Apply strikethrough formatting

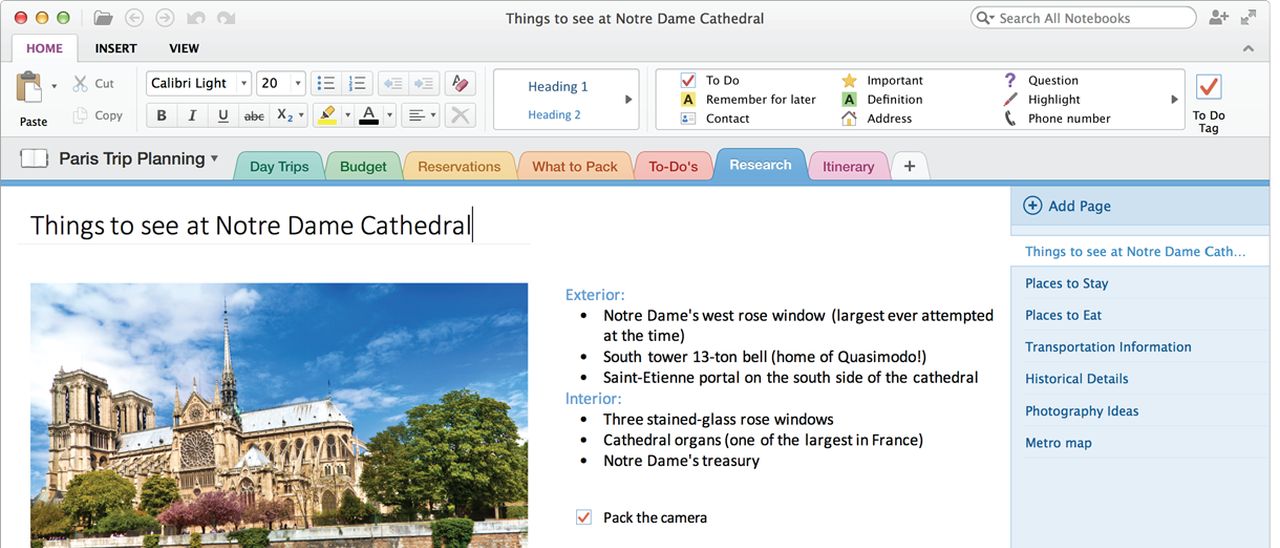[254, 115]
